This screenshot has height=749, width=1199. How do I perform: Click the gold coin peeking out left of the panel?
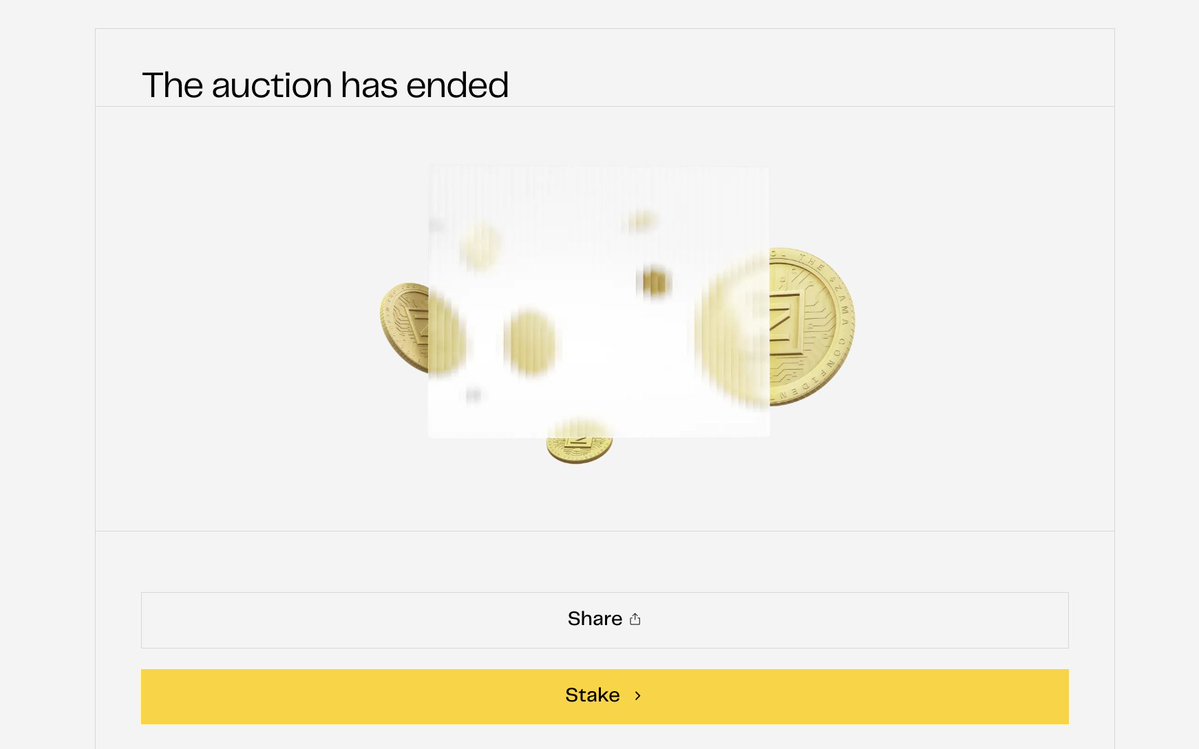point(405,327)
